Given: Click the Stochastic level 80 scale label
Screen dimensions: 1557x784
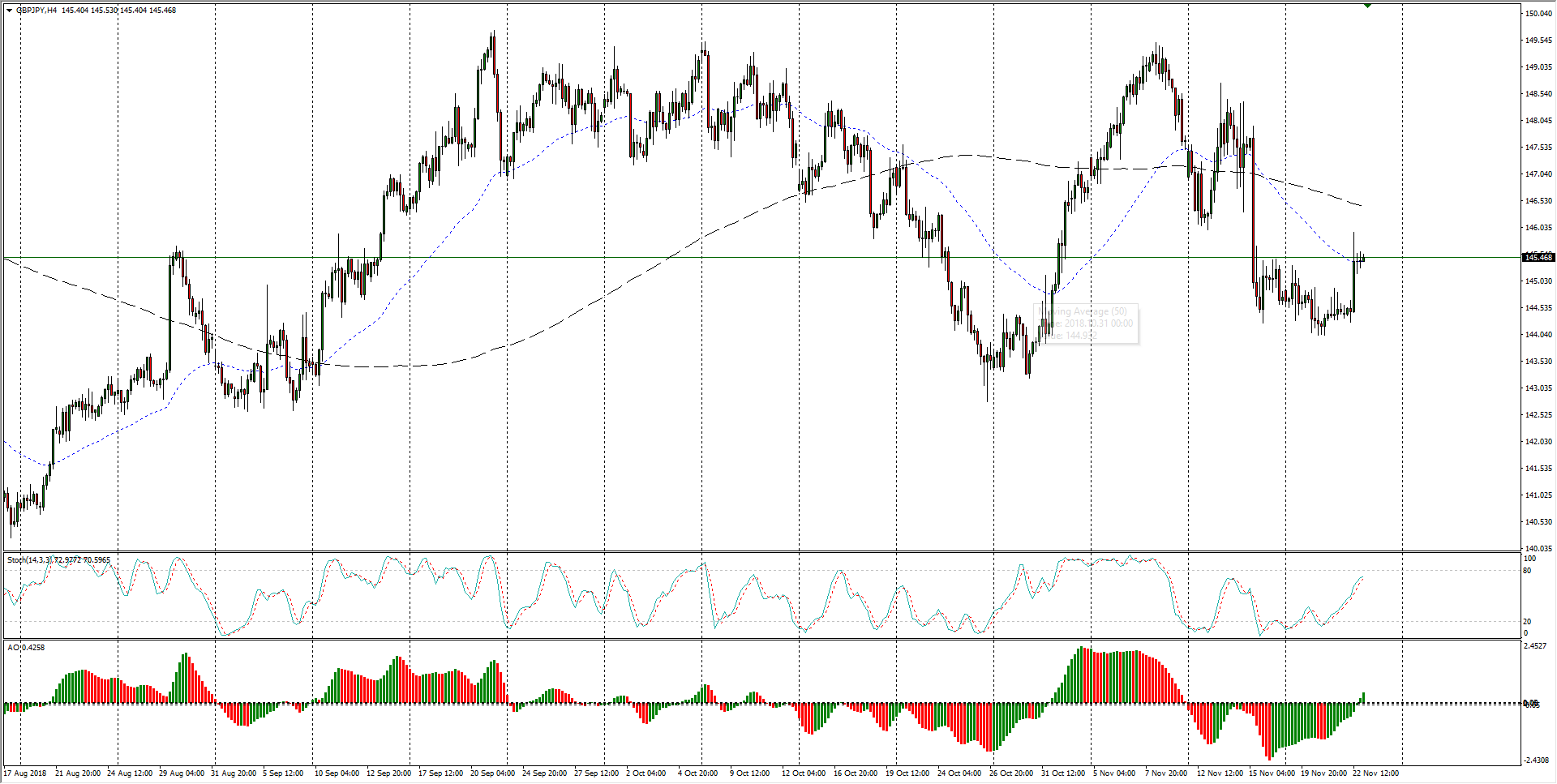Looking at the screenshot, I should (x=1528, y=571).
